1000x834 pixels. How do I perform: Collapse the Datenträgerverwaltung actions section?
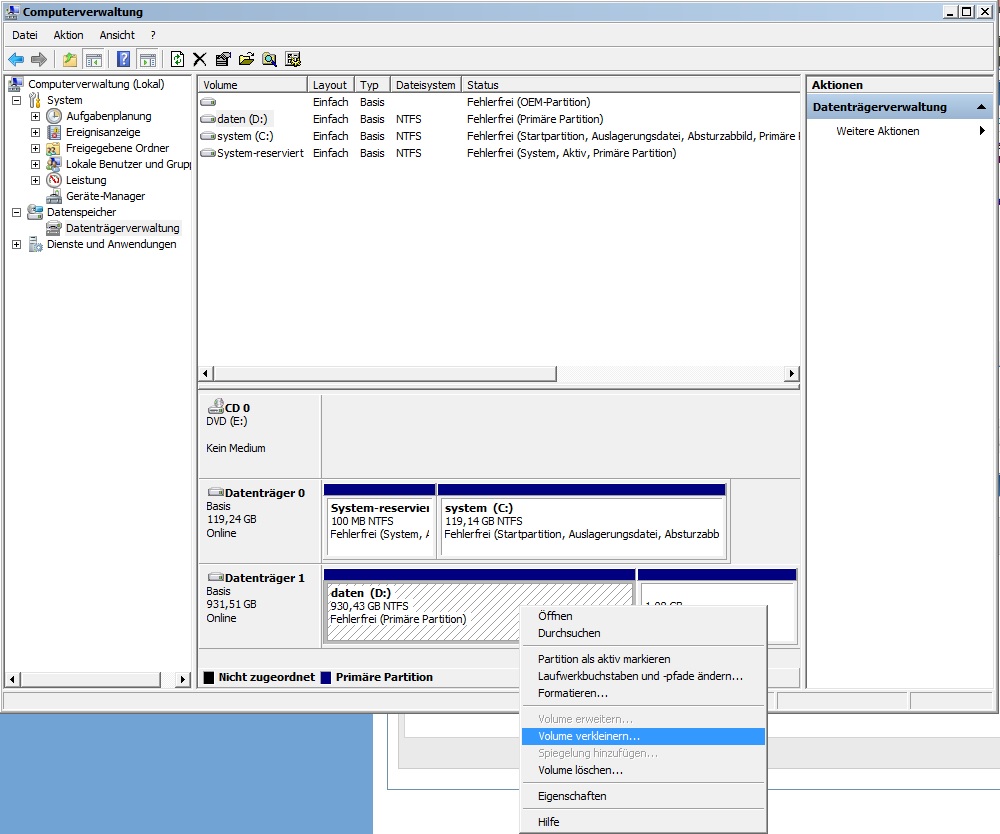(982, 107)
